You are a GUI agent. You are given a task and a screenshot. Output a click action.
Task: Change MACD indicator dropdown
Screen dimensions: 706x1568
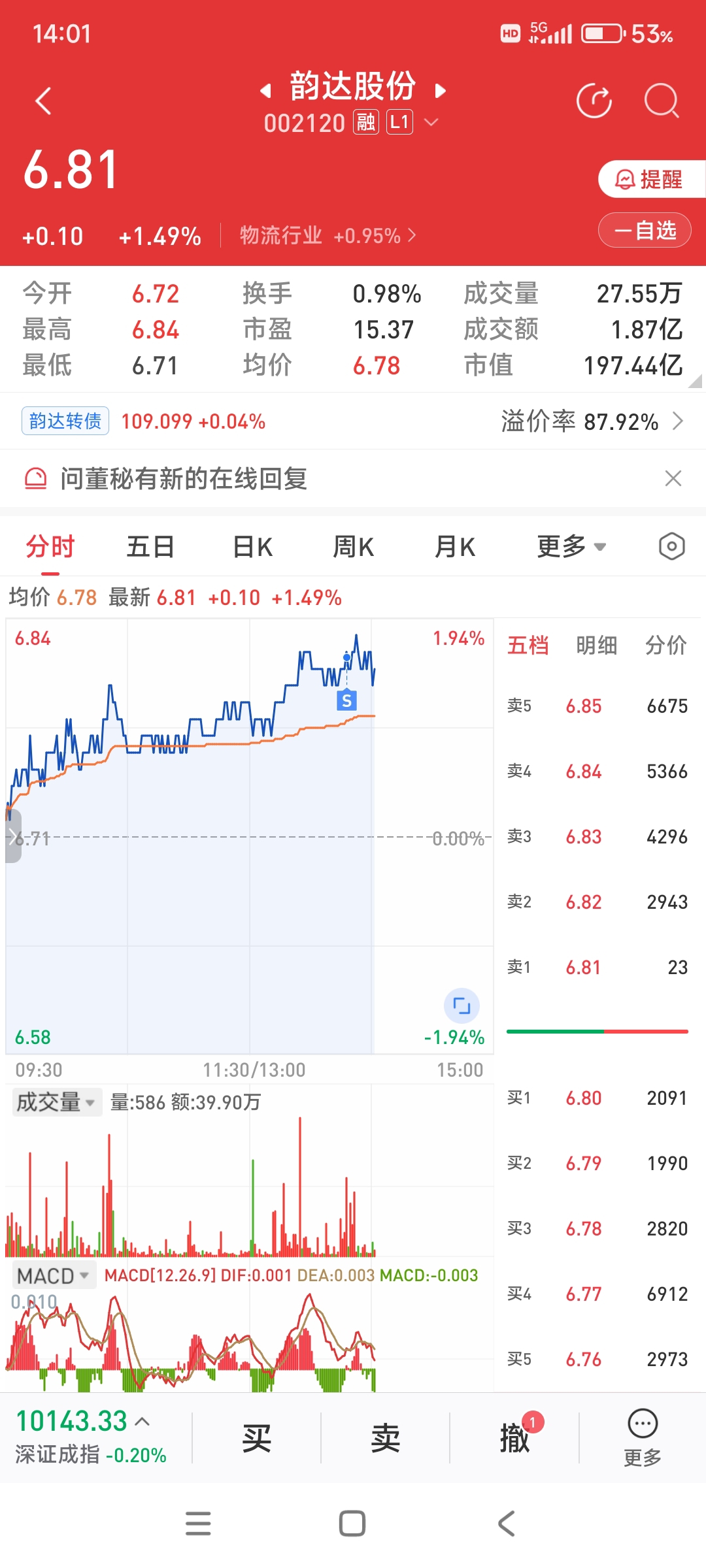click(53, 1275)
